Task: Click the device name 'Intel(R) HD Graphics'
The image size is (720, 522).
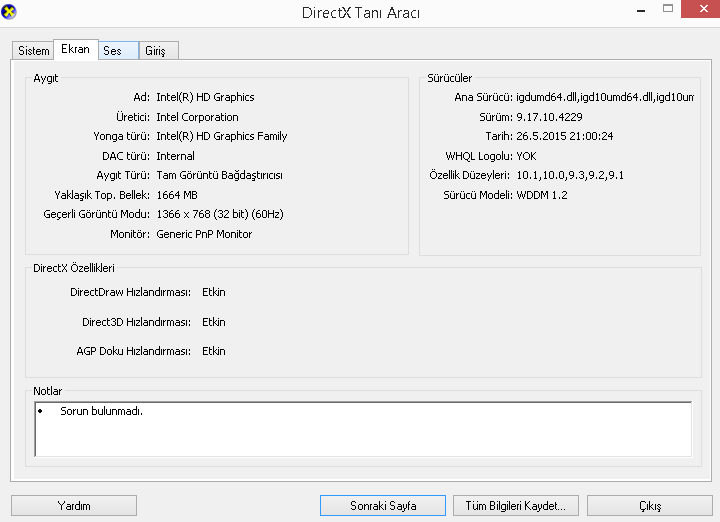Action: coord(205,98)
